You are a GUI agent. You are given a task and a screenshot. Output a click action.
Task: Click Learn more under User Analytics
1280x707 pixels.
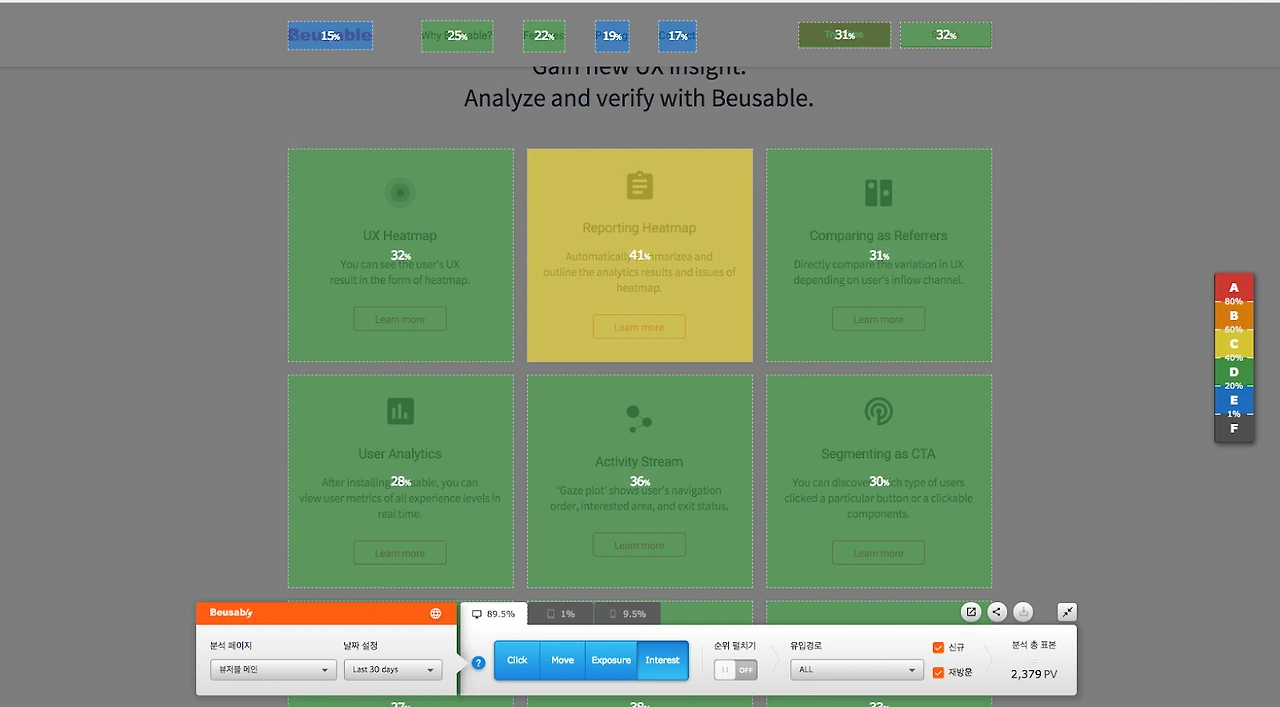[x=400, y=553]
